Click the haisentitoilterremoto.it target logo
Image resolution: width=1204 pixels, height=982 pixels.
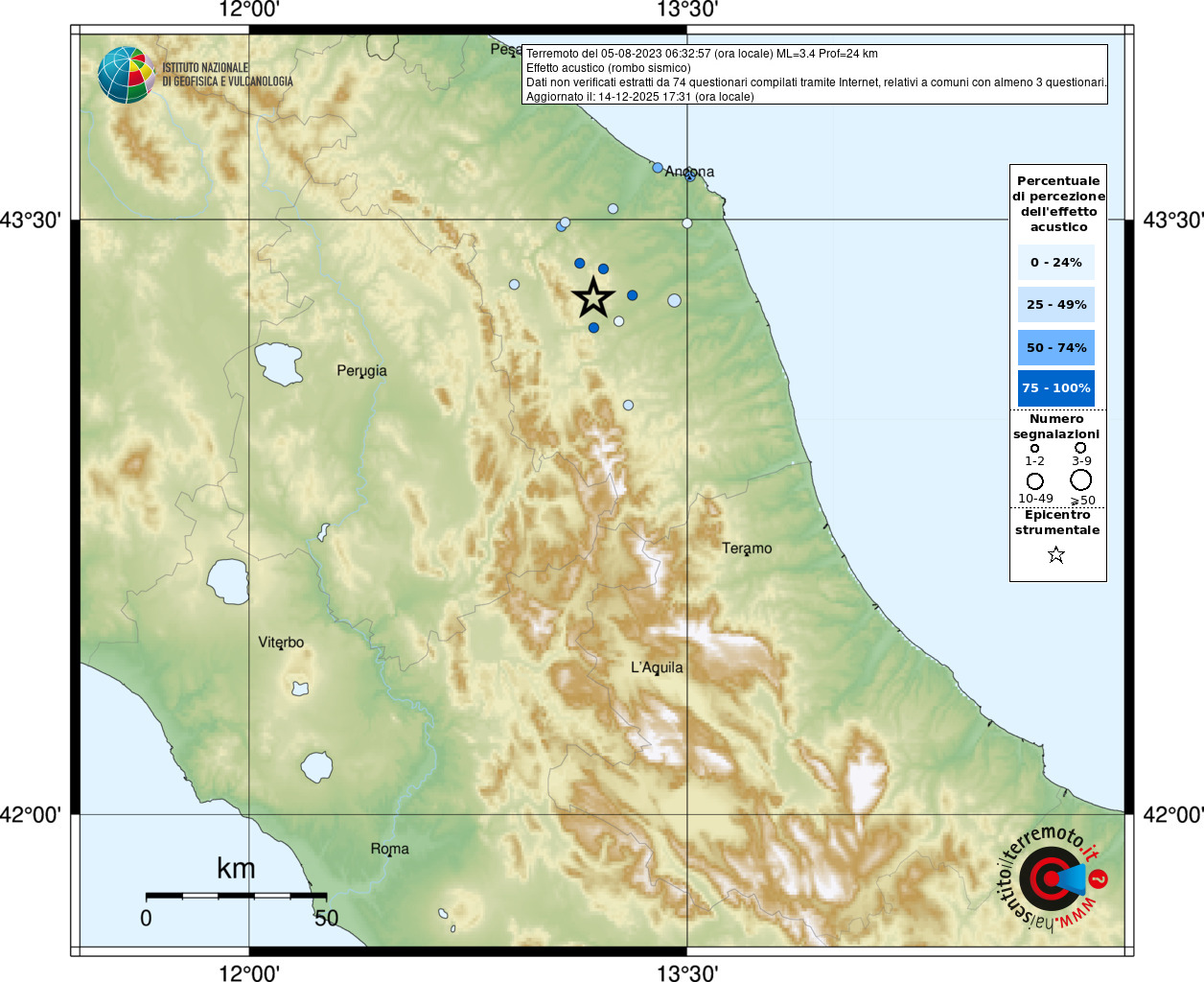(x=1052, y=878)
